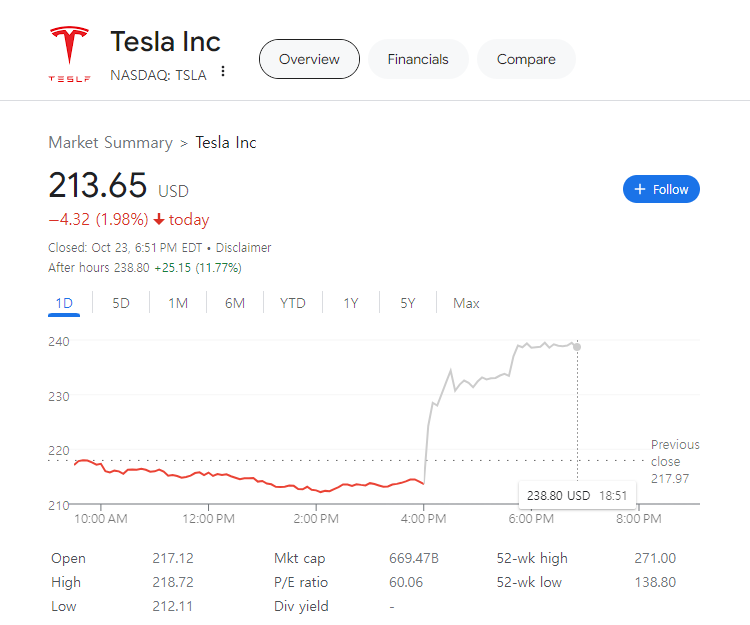
Task: Switch chart to 1M range
Action: (178, 303)
